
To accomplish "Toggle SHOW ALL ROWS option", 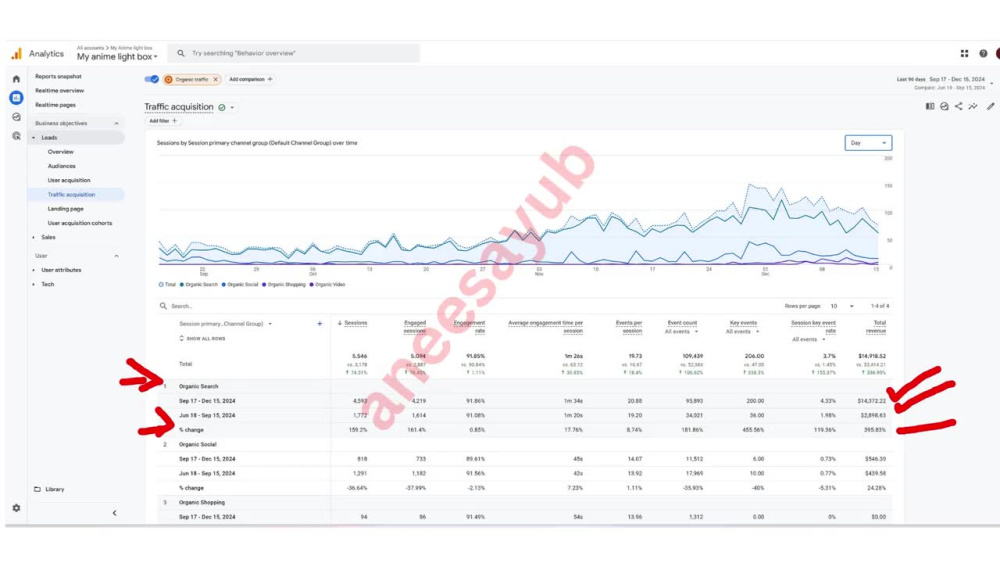I will 202,339.
